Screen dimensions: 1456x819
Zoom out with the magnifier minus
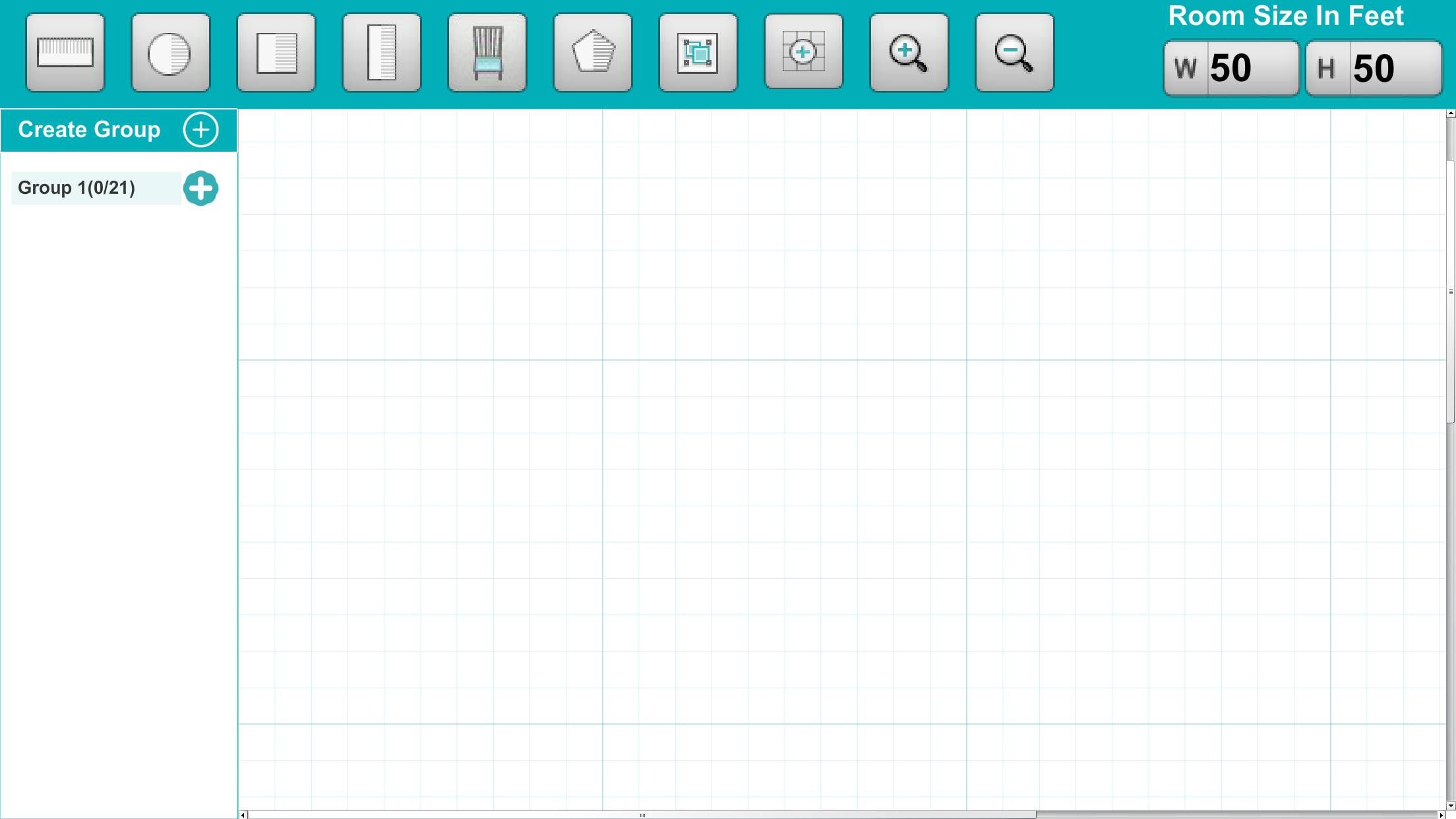(x=1015, y=53)
